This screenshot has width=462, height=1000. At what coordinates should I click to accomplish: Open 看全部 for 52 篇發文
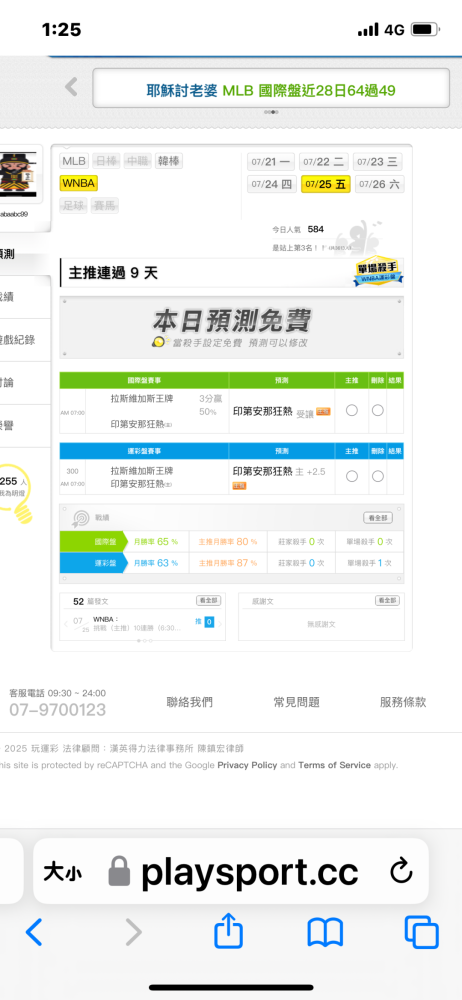point(208,601)
